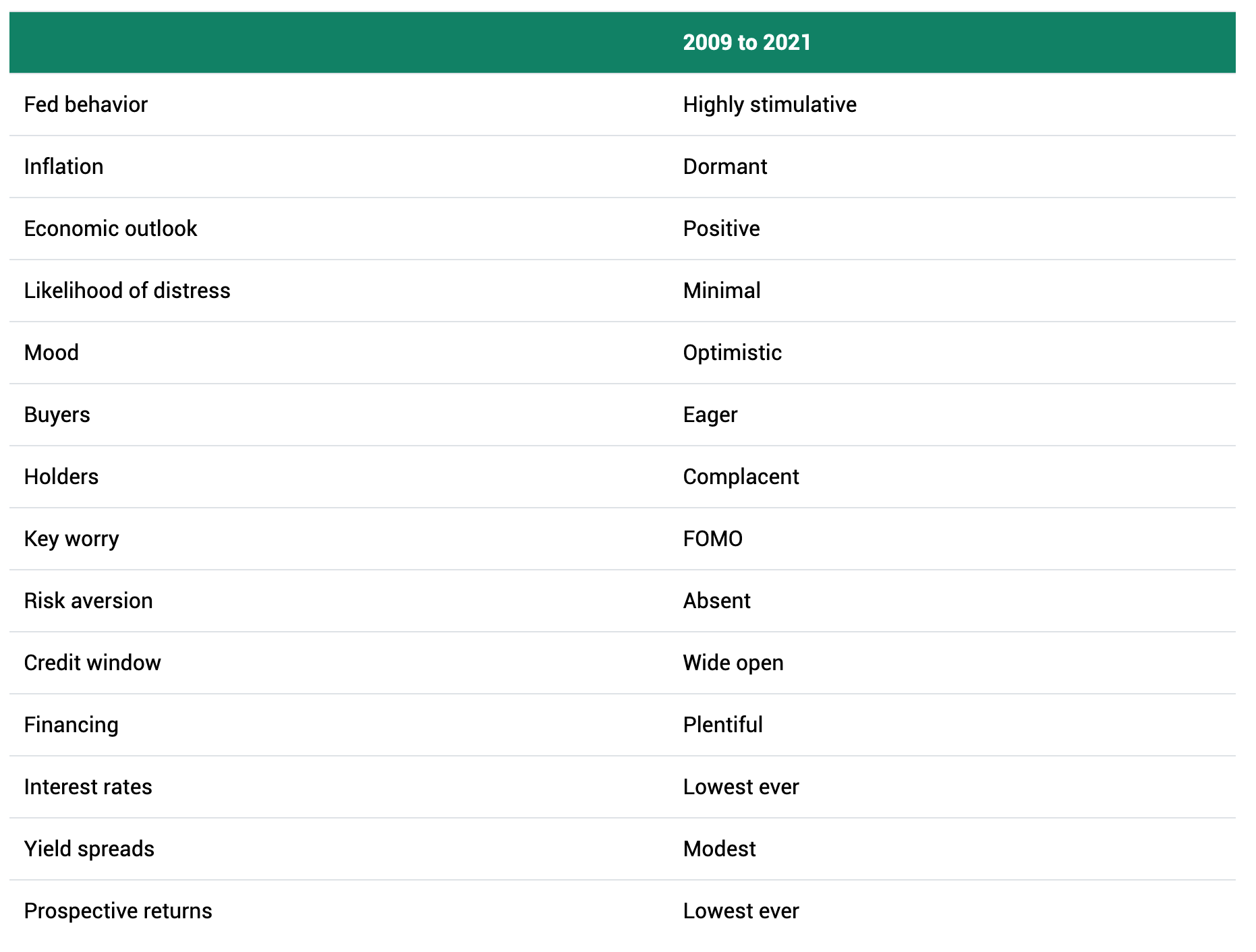The height and width of the screenshot is (952, 1256).
Task: Click the "Positive" value cell
Action: pyautogui.click(x=721, y=229)
